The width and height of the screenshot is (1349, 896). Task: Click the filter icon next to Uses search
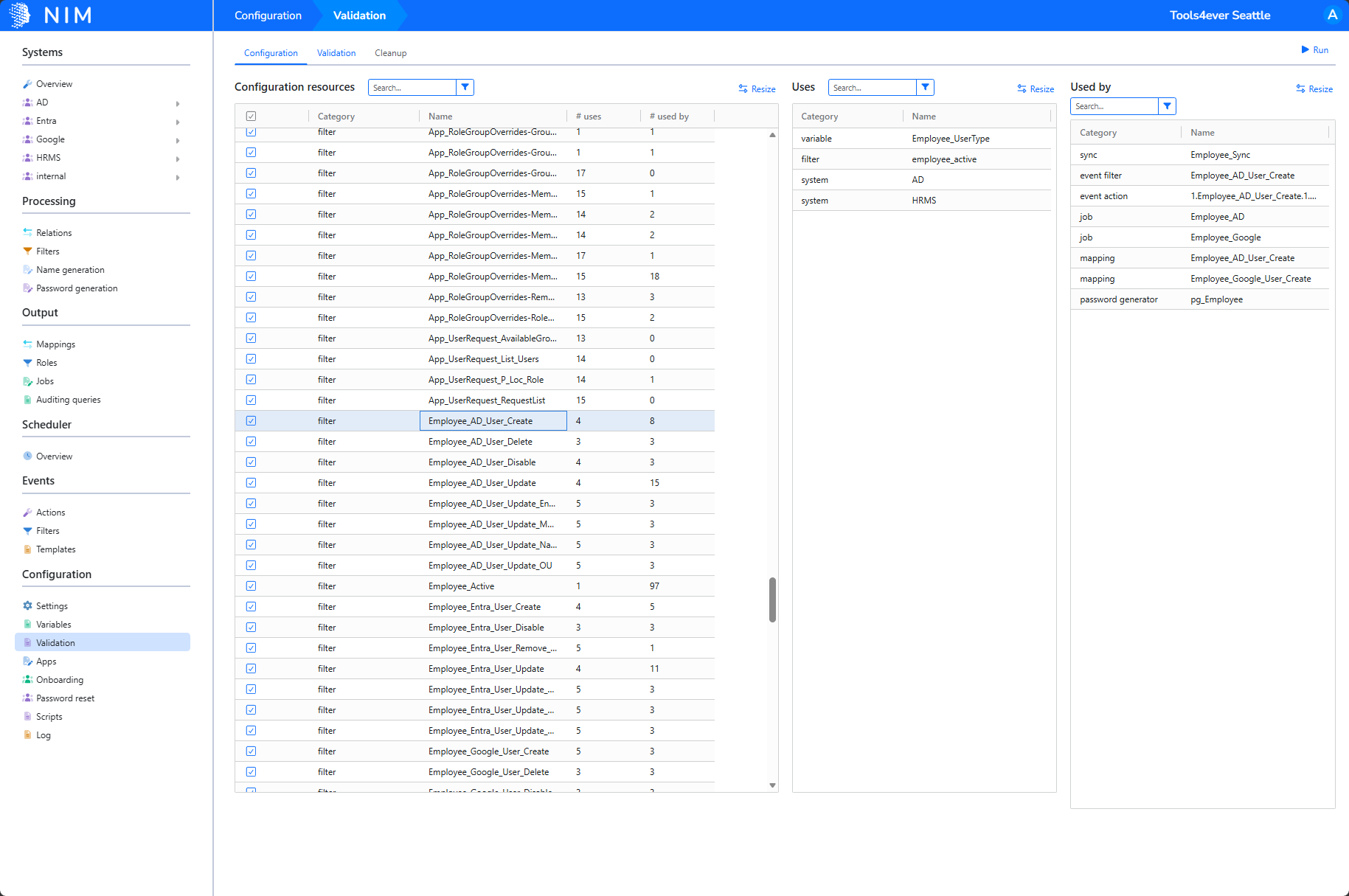[x=925, y=87]
